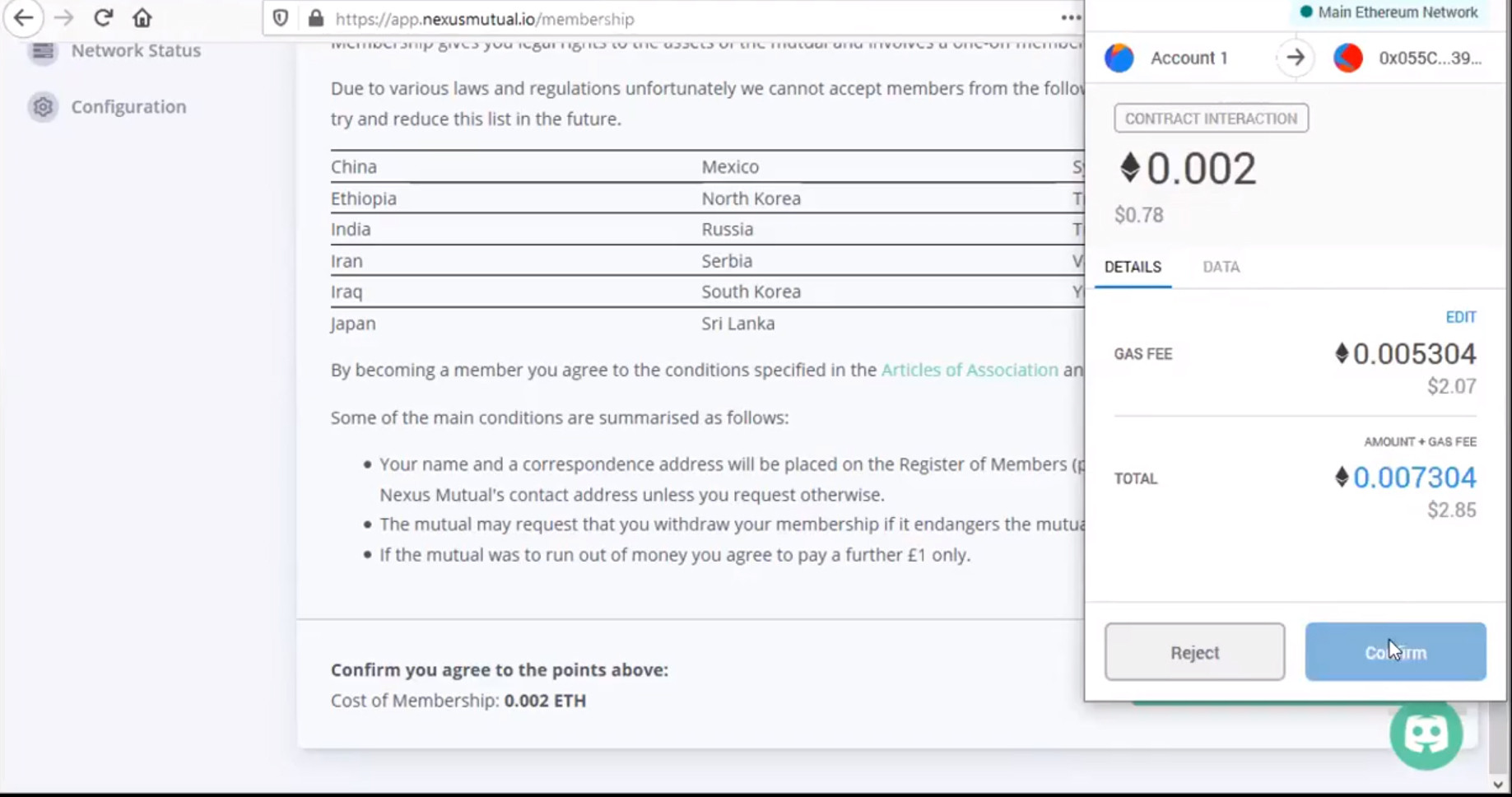Click Iran in the country table
The width and height of the screenshot is (1512, 797).
(x=347, y=261)
